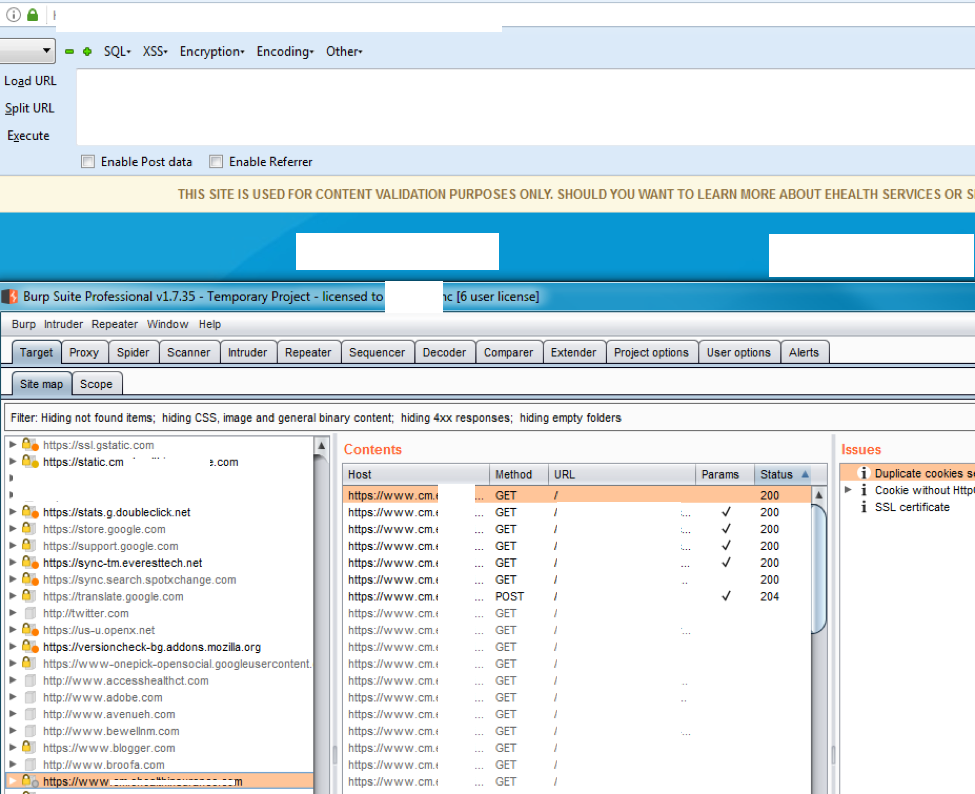
Task: Sort contents by the Method column header
Action: pos(518,474)
